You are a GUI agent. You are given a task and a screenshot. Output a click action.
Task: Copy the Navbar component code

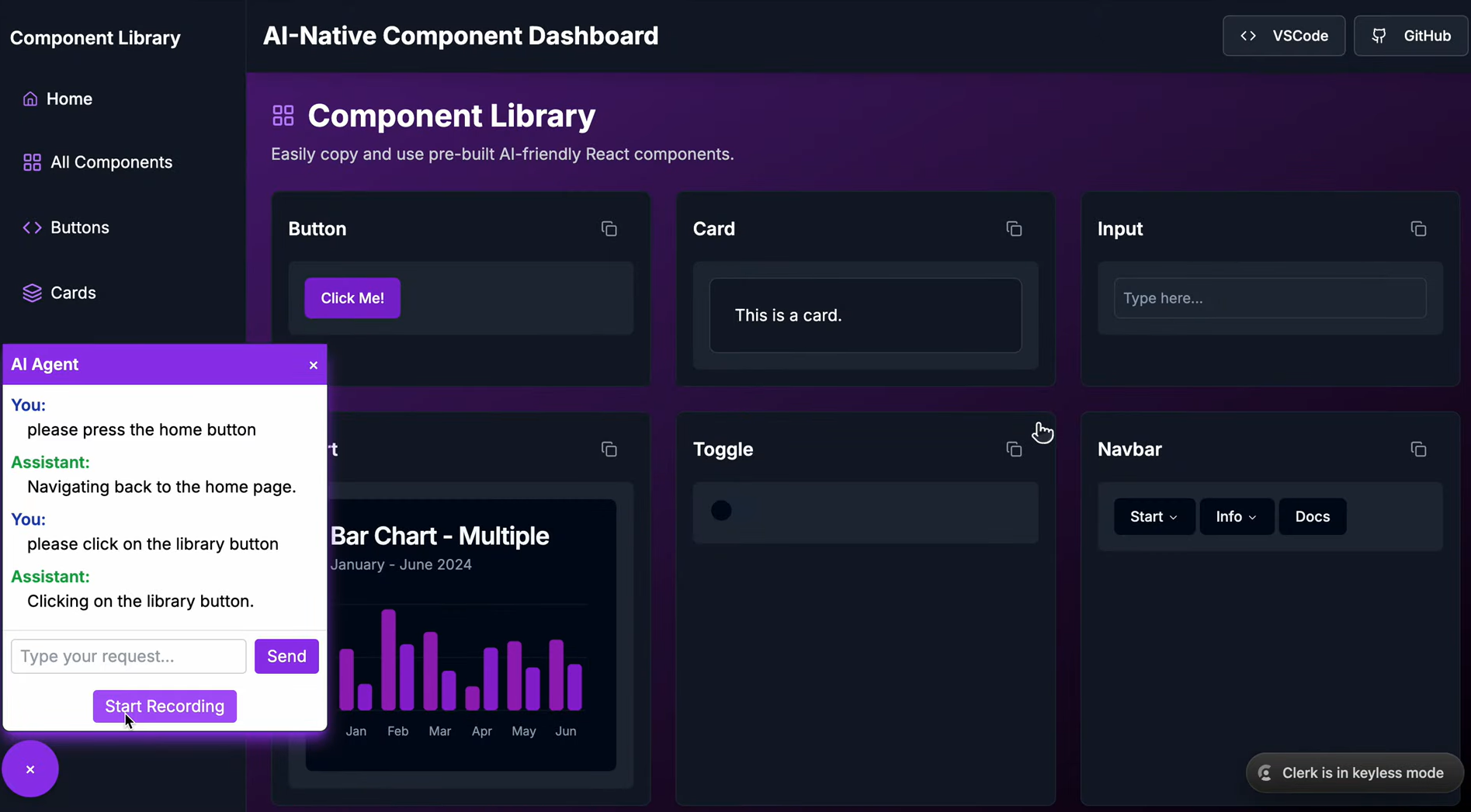(1418, 449)
